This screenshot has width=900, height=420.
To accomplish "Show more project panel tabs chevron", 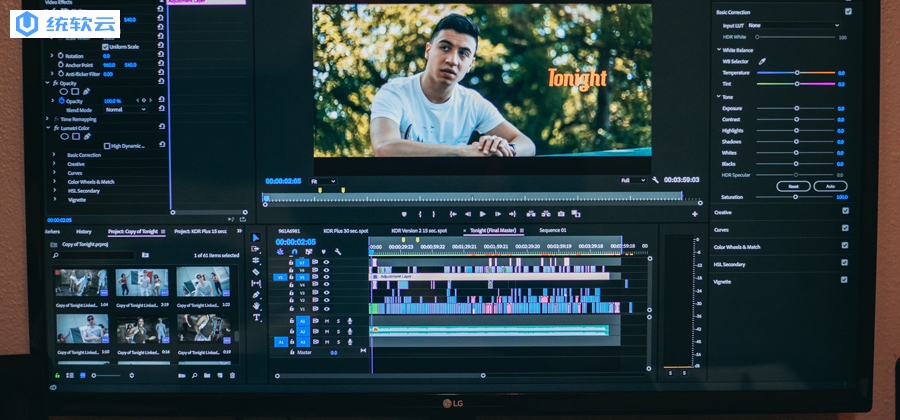I will click(x=239, y=231).
